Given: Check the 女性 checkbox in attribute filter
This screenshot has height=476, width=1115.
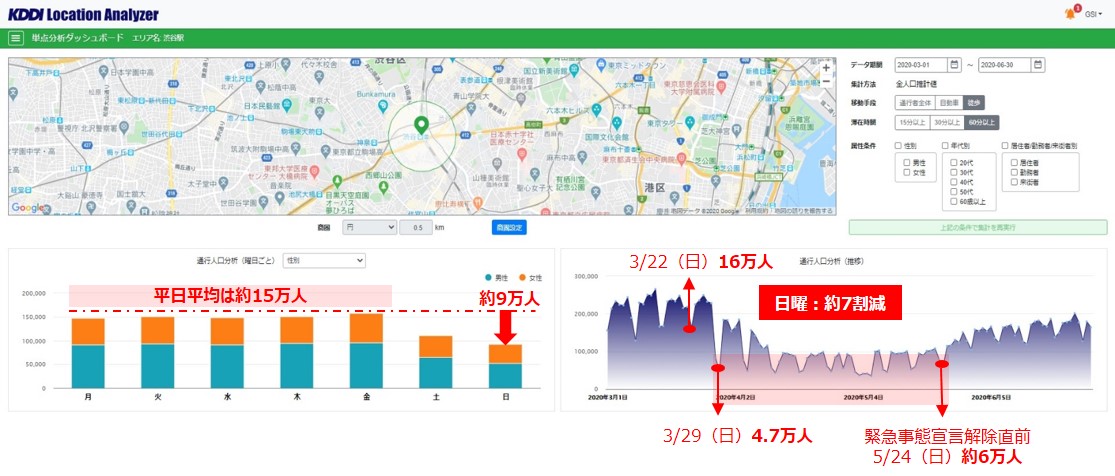Looking at the screenshot, I should [907, 172].
